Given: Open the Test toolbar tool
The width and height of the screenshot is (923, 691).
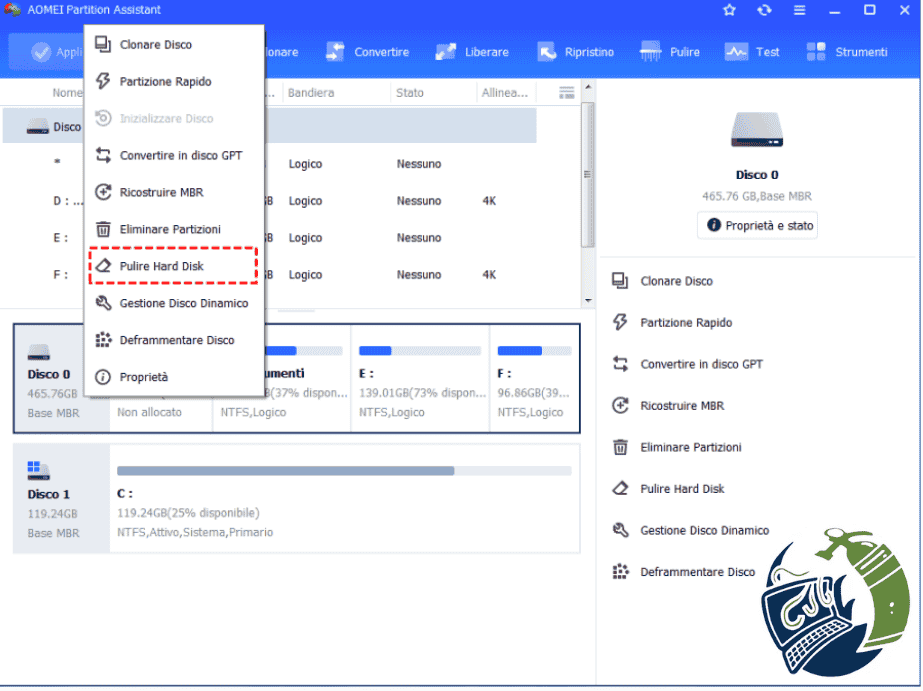Looking at the screenshot, I should tap(752, 52).
